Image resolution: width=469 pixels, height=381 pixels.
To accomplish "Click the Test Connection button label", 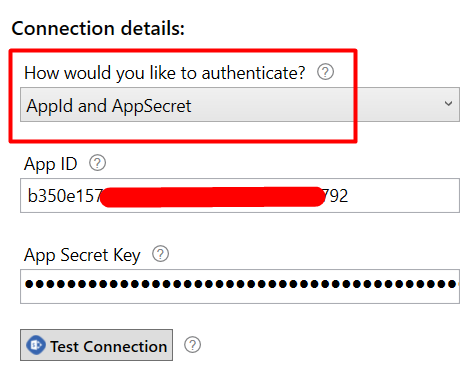I will pos(108,346).
